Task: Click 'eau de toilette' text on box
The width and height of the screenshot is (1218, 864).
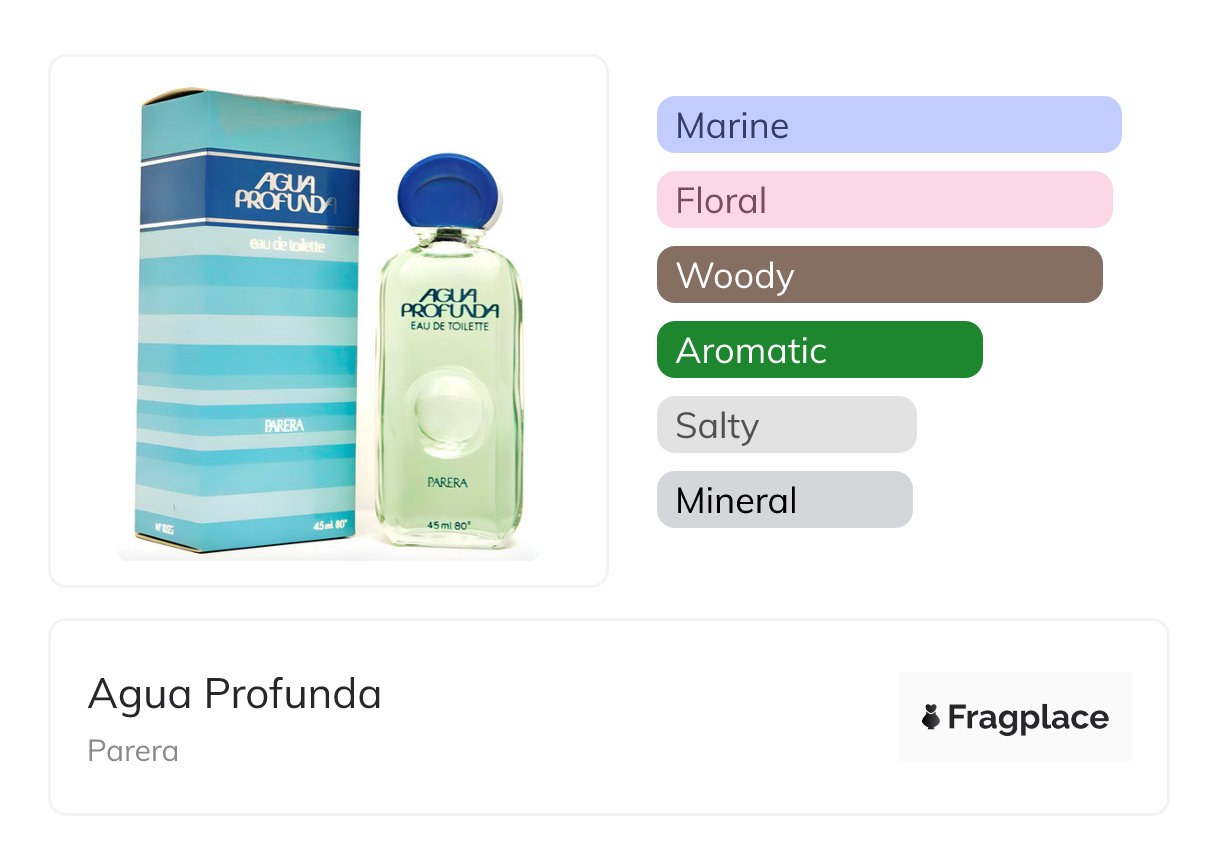Action: (x=287, y=246)
